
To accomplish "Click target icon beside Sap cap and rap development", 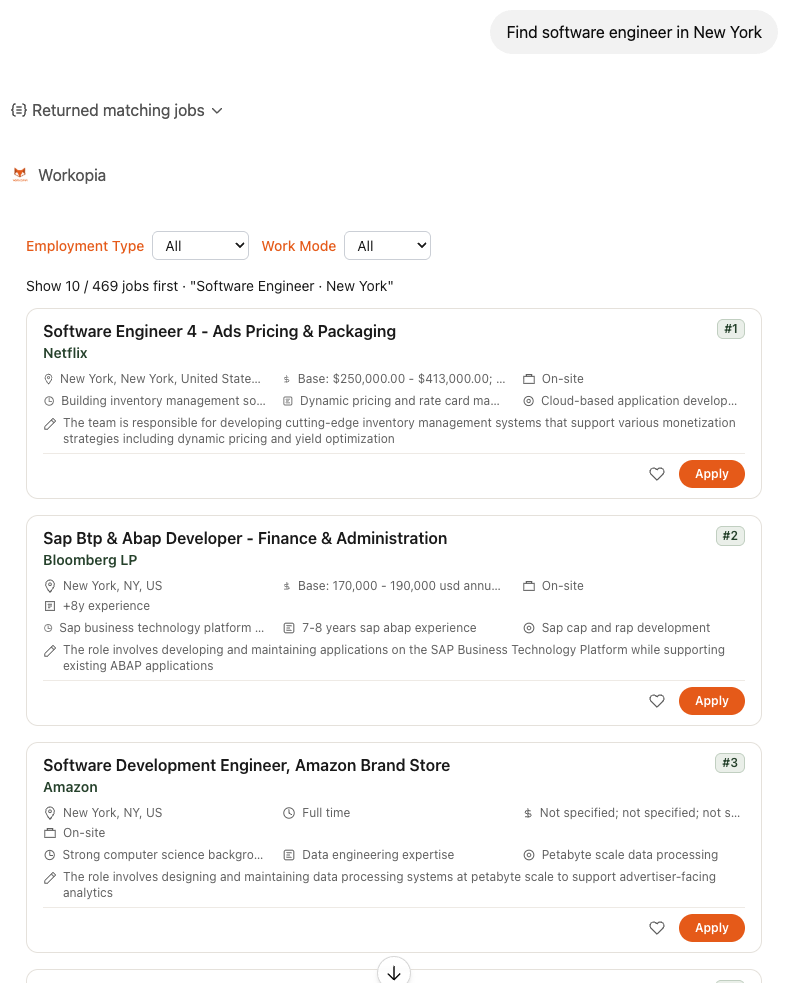I will (529, 628).
